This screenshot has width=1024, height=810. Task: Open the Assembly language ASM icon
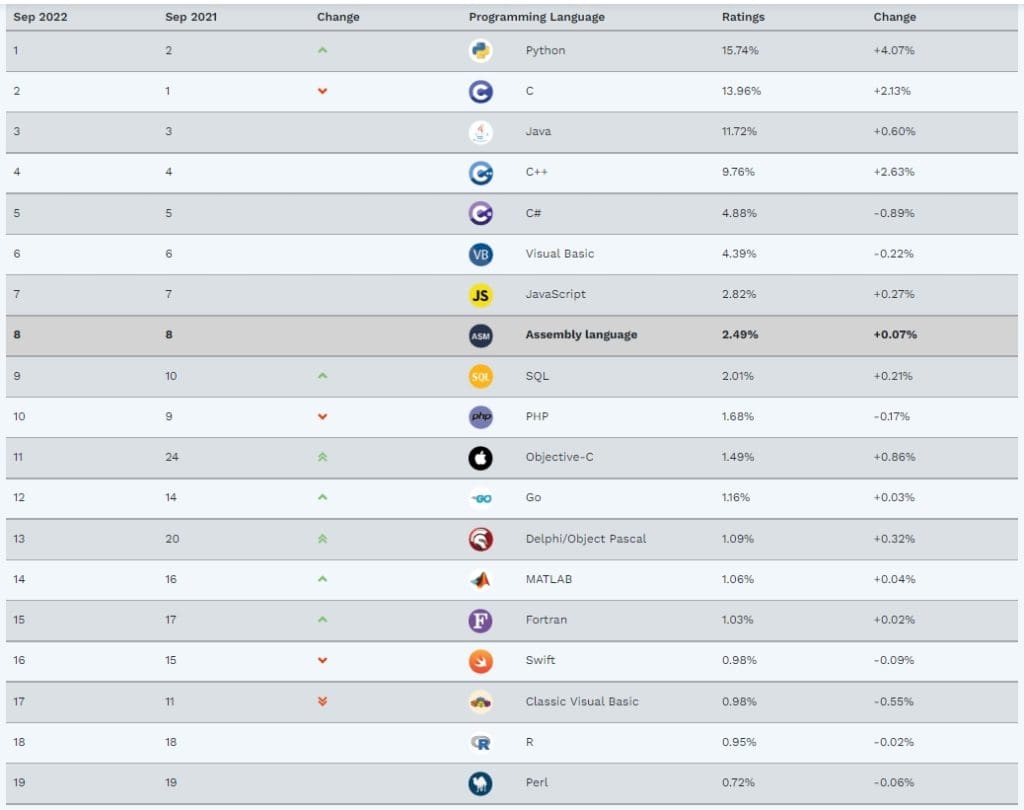coord(481,335)
